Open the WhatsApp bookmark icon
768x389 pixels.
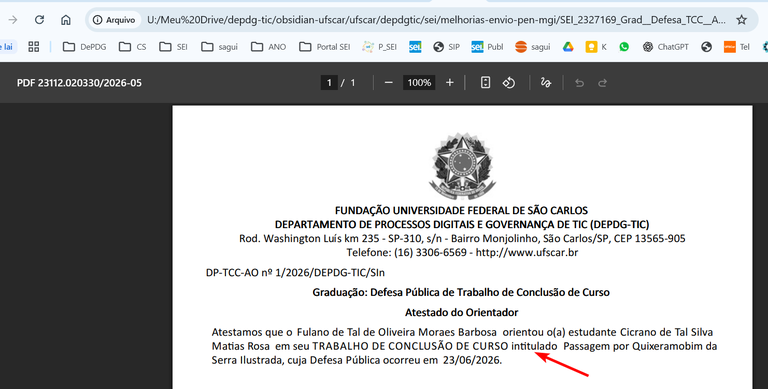coord(624,47)
